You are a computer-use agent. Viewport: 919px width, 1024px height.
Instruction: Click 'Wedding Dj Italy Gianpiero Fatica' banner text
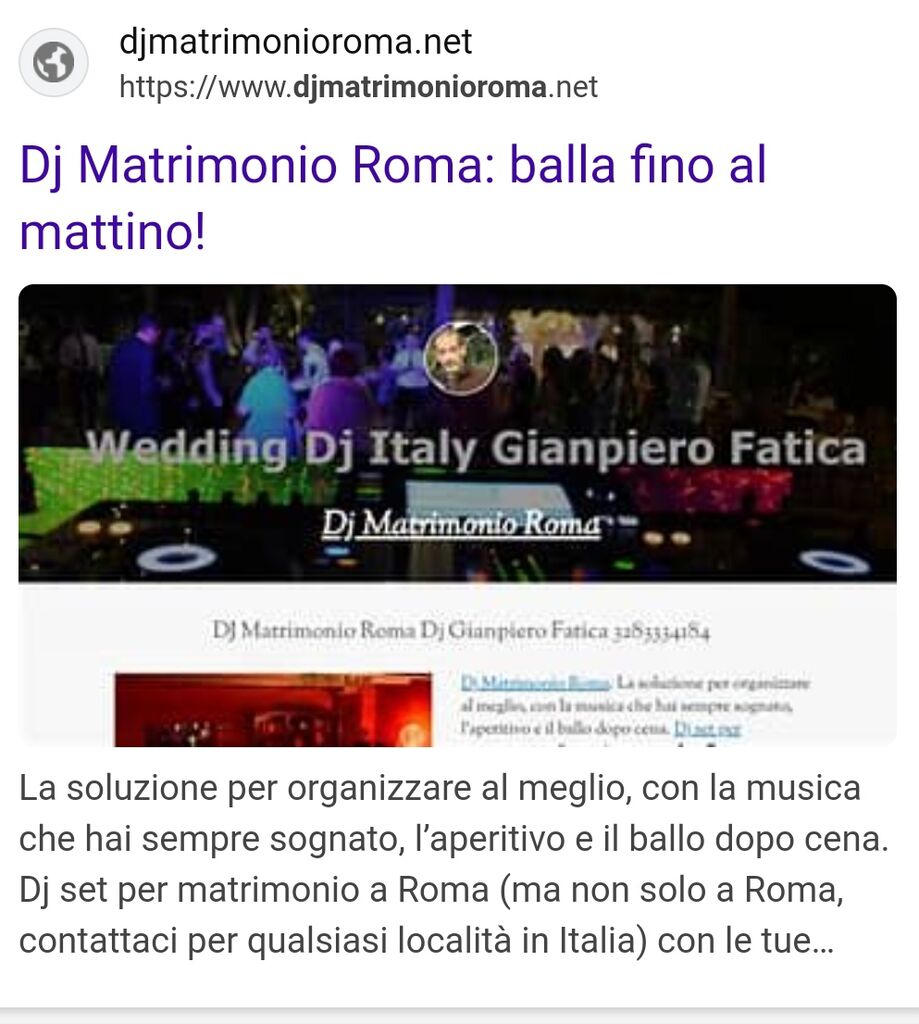(476, 449)
